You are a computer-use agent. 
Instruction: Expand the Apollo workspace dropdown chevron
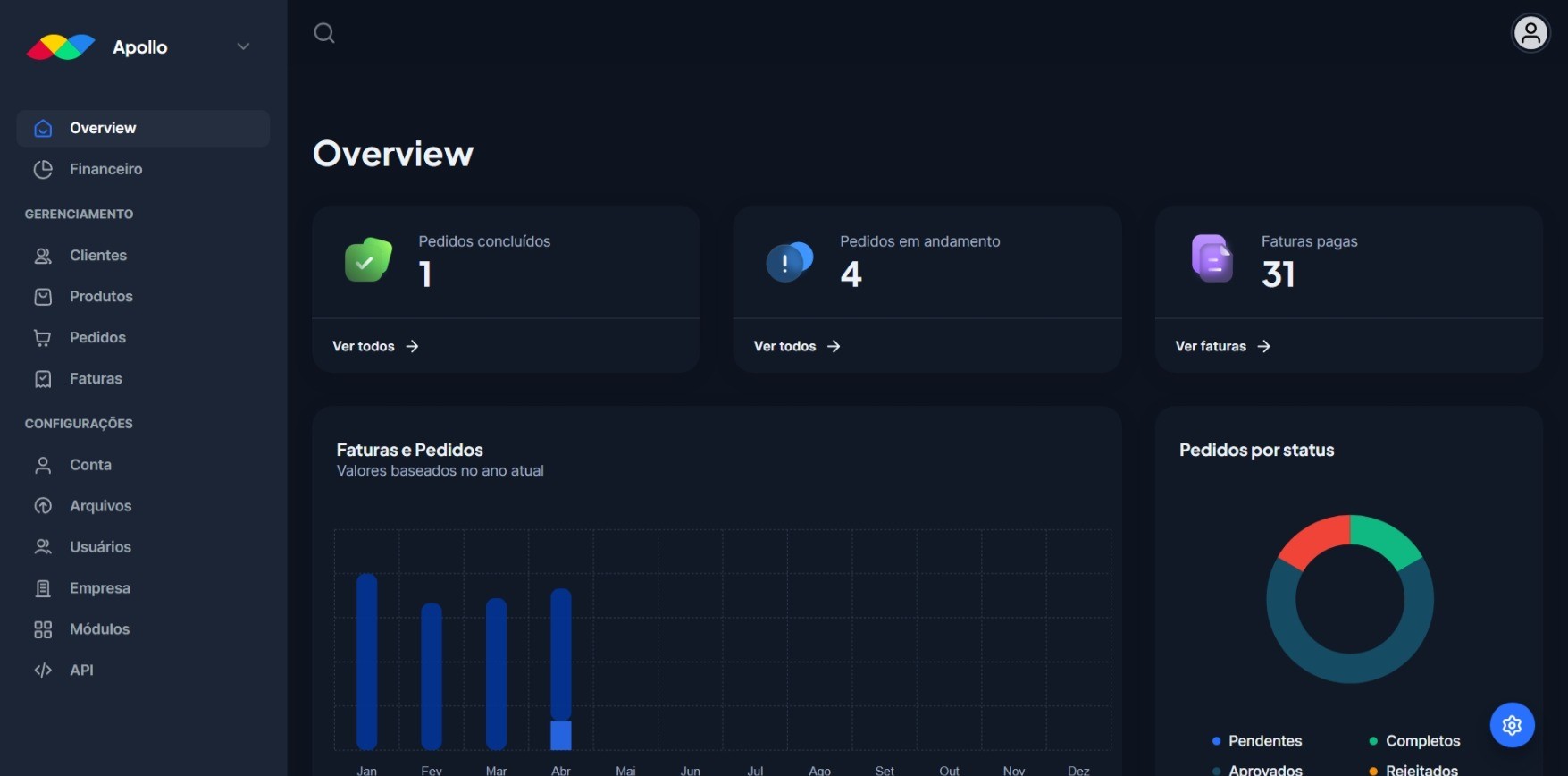pyautogui.click(x=243, y=46)
